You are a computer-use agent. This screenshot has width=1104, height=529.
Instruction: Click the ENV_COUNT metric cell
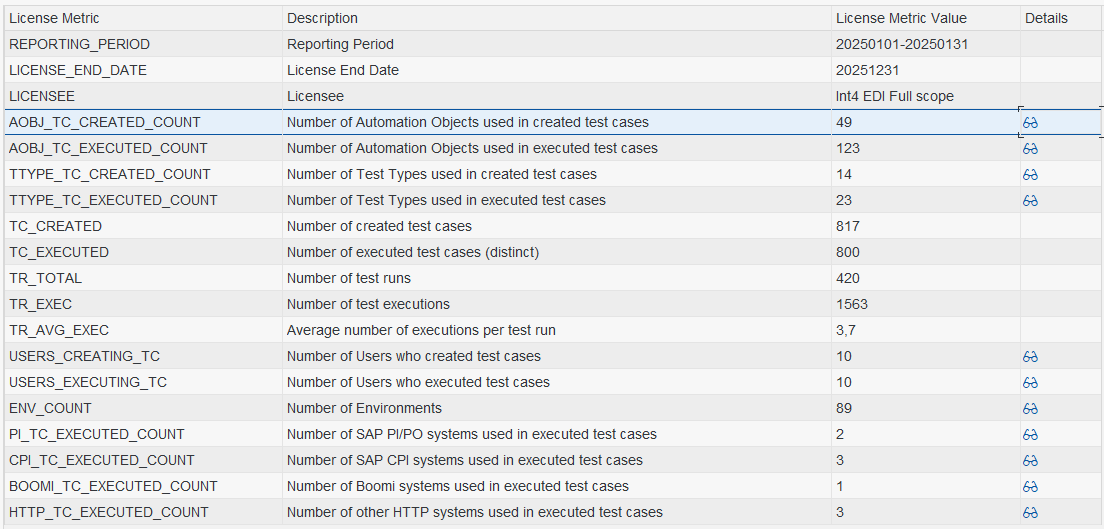point(144,409)
